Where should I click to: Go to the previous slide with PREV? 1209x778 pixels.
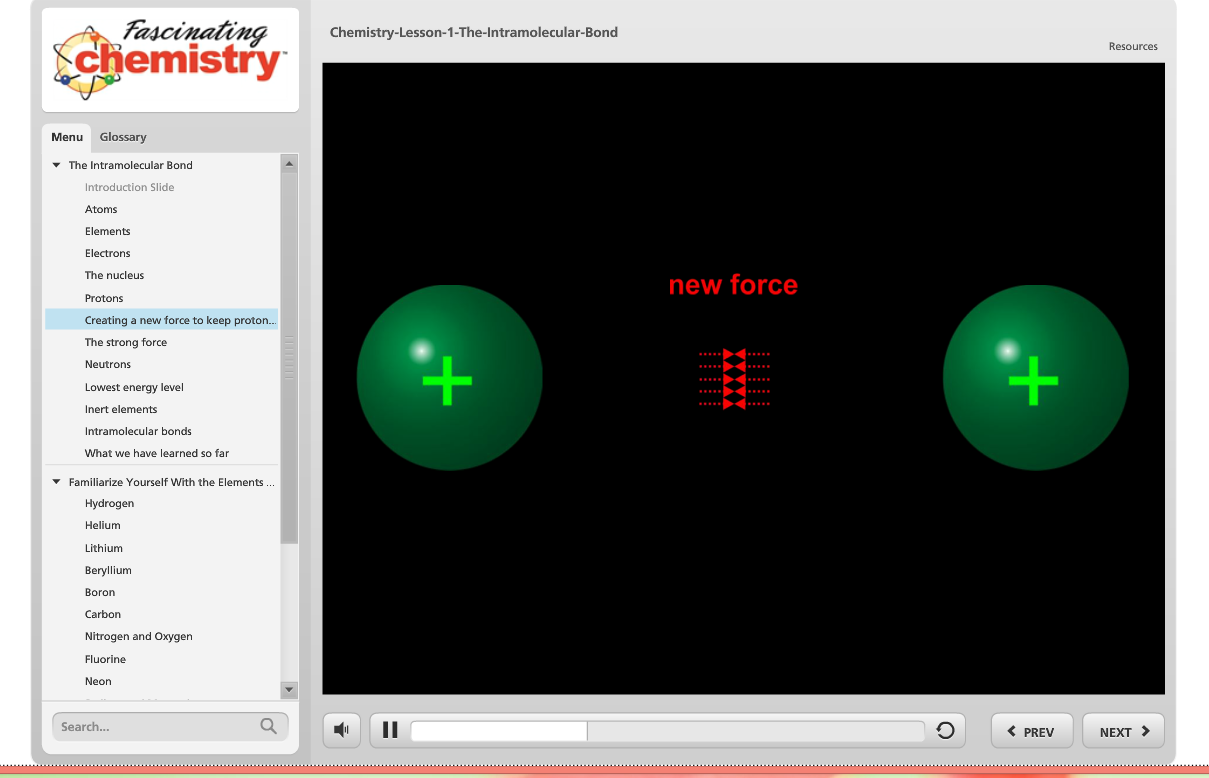tap(1031, 731)
